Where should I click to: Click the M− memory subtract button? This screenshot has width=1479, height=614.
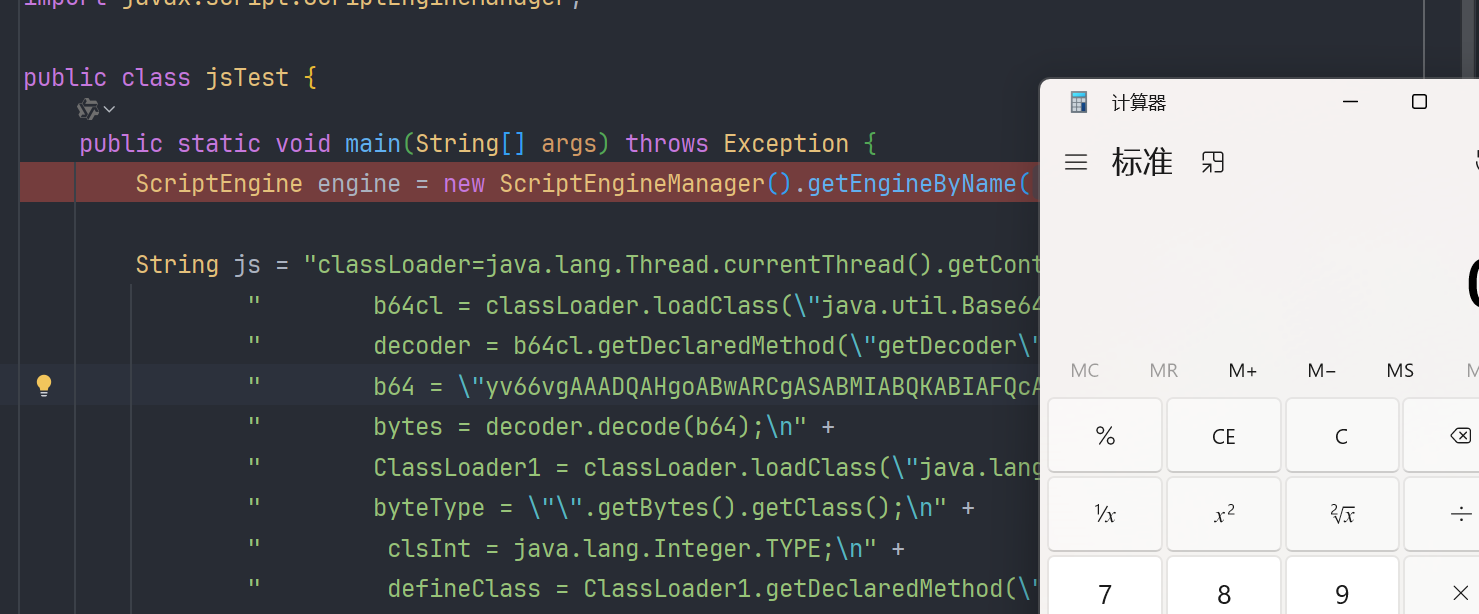1322,371
